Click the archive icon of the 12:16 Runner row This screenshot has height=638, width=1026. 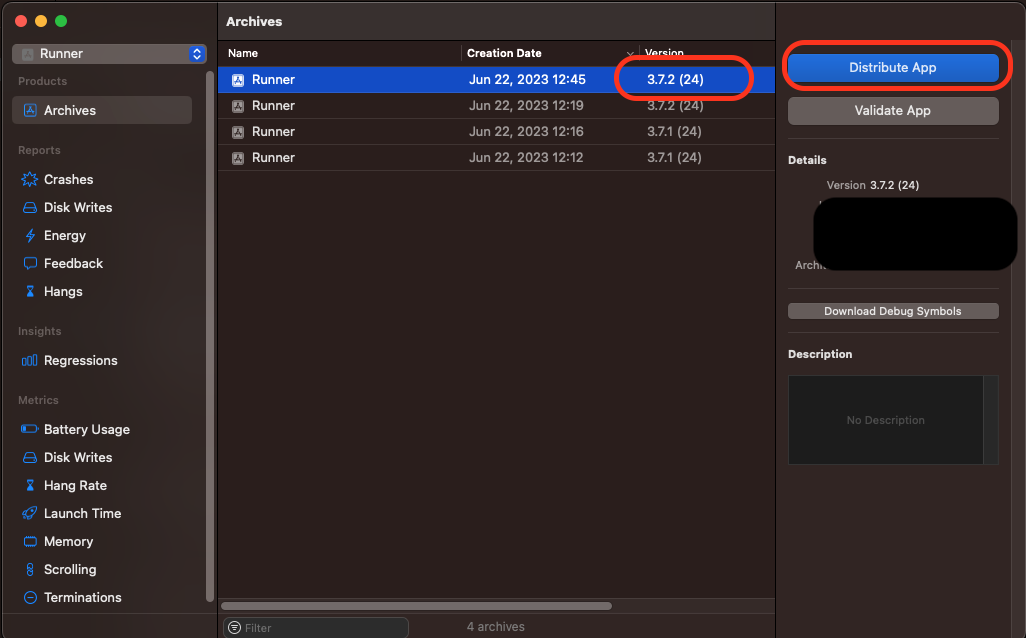tap(238, 132)
